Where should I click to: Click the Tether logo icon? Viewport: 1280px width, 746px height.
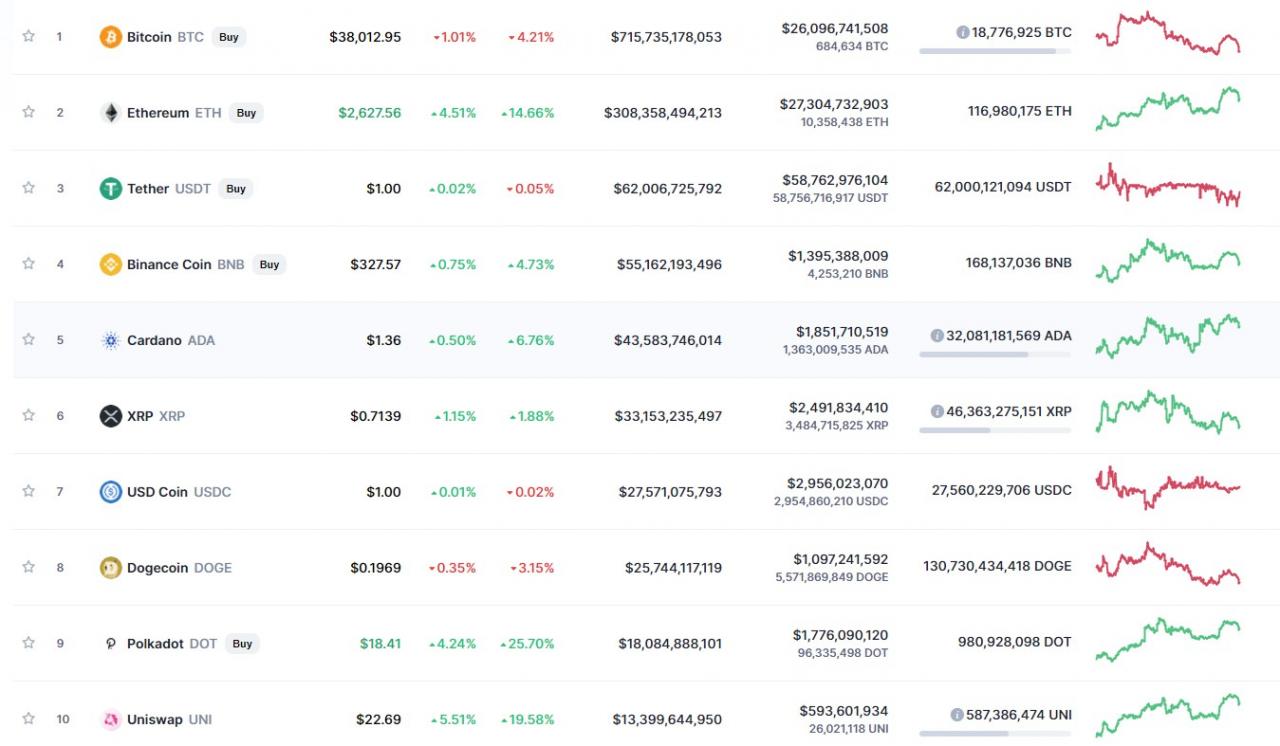click(110, 189)
